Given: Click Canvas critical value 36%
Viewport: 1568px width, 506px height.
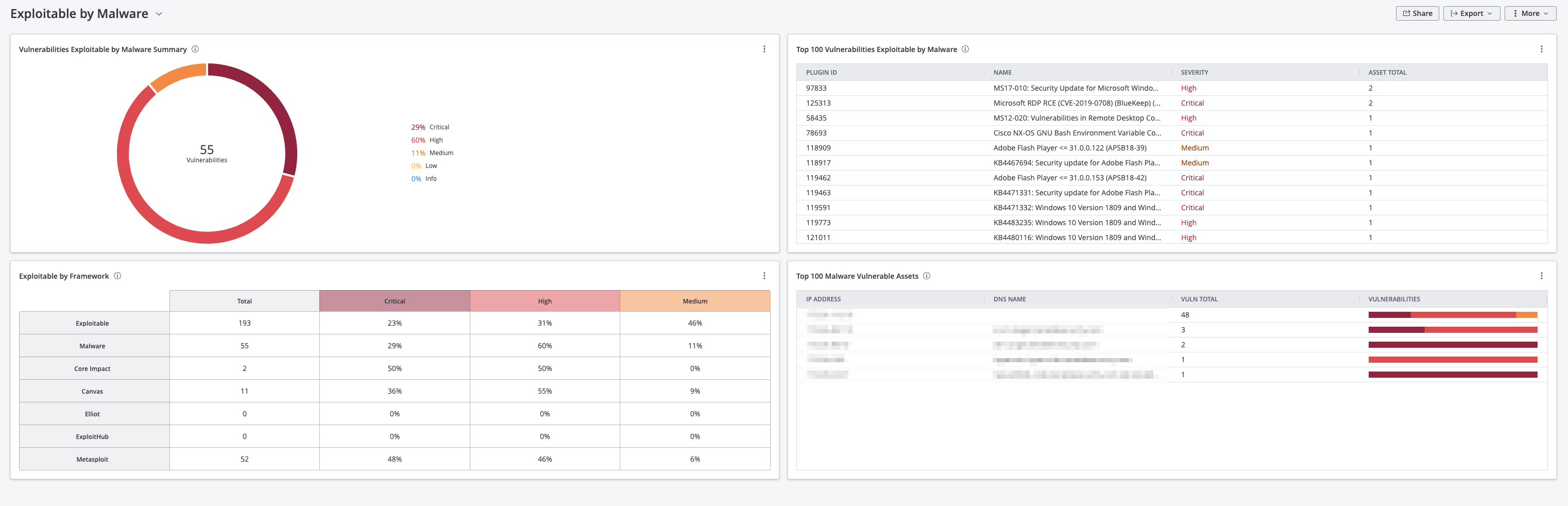Looking at the screenshot, I should point(395,391).
